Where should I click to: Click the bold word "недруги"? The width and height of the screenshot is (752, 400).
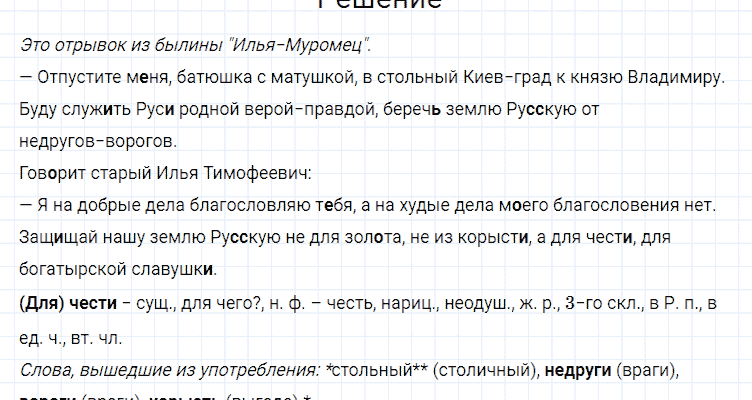(577, 370)
